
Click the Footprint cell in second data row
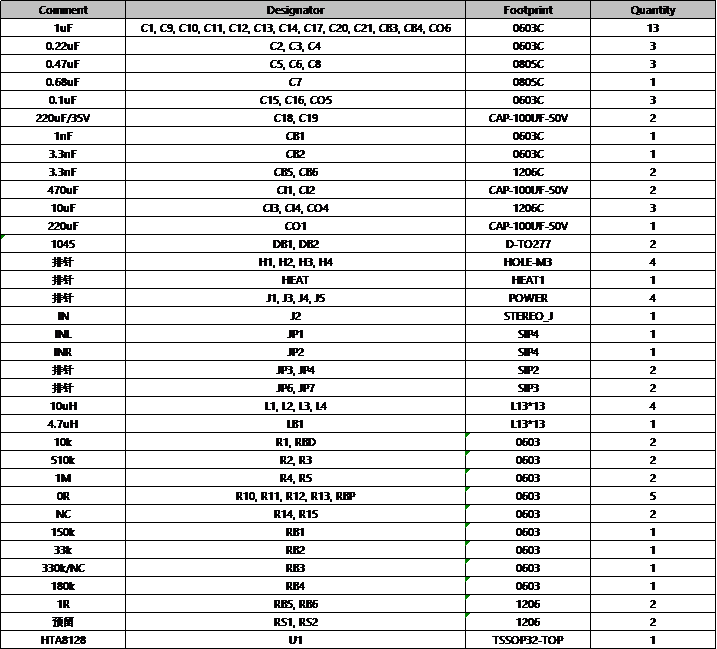[x=527, y=47]
